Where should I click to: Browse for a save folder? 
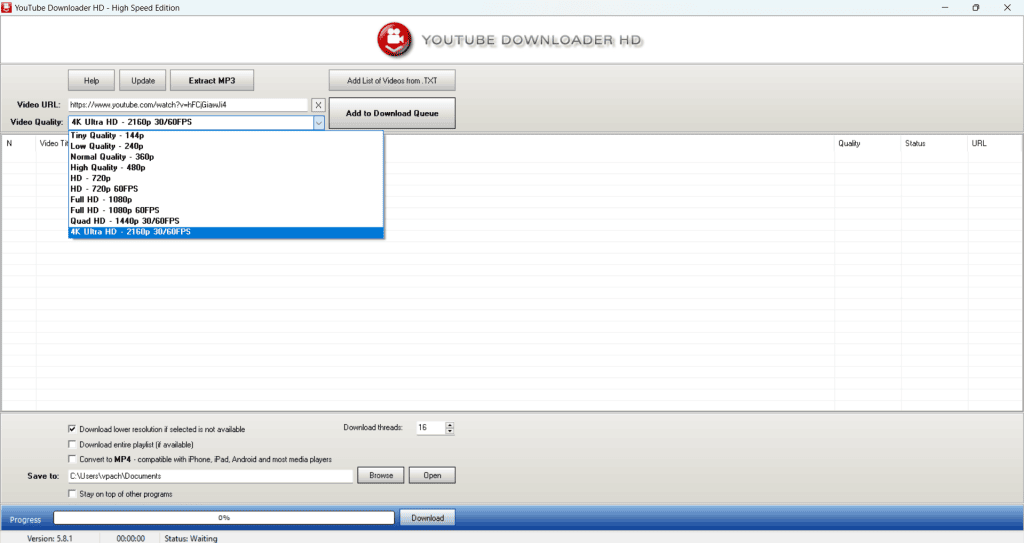click(x=381, y=475)
